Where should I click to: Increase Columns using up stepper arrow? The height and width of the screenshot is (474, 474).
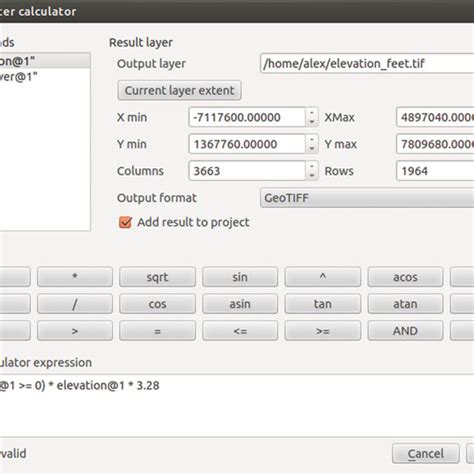[x=312, y=166]
